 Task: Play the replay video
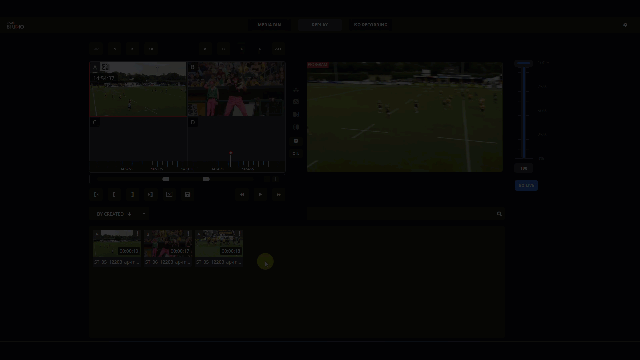tap(260, 195)
